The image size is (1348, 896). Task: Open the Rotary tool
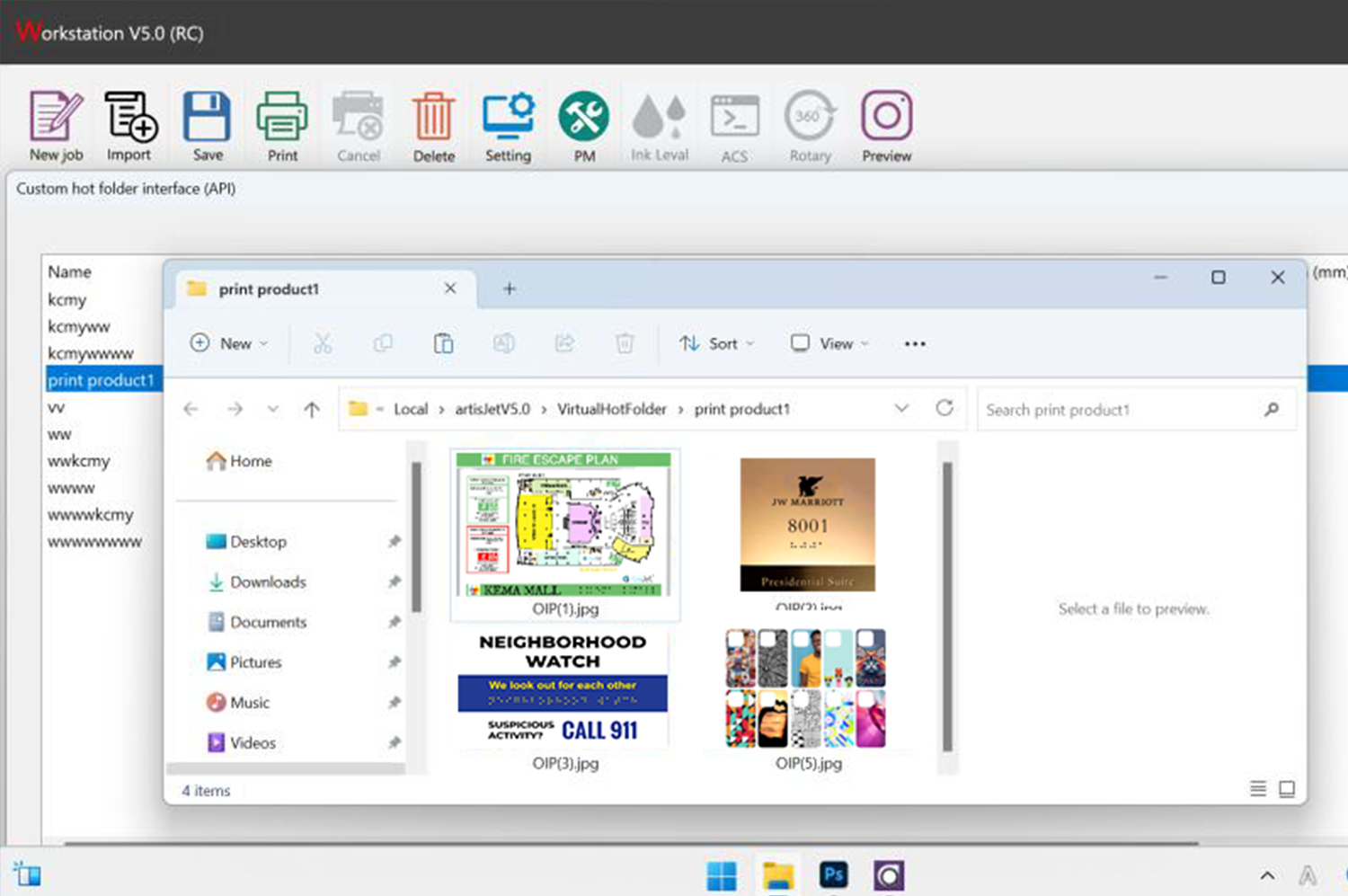pyautogui.click(x=809, y=124)
